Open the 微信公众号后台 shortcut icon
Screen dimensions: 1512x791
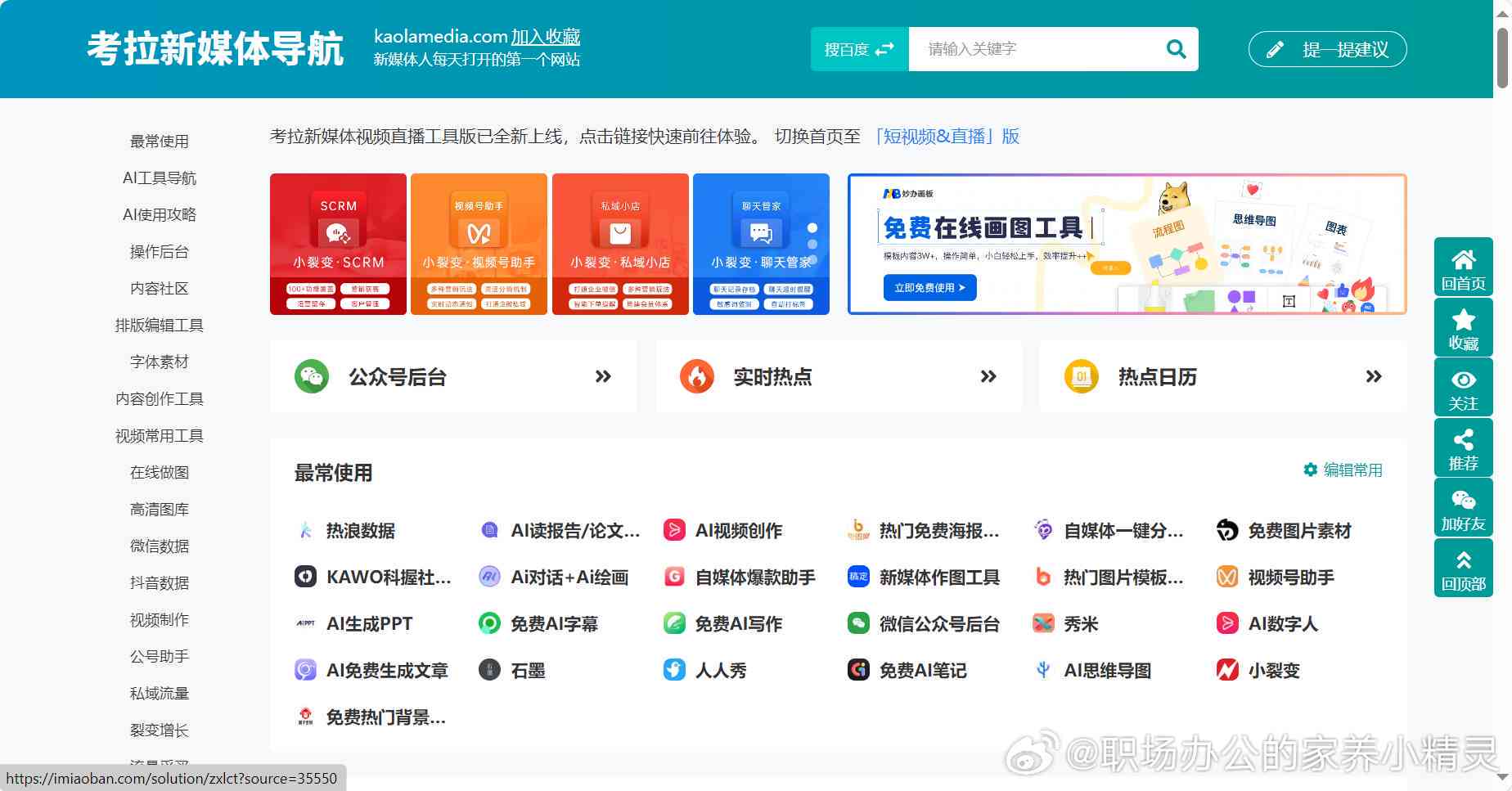pos(858,623)
